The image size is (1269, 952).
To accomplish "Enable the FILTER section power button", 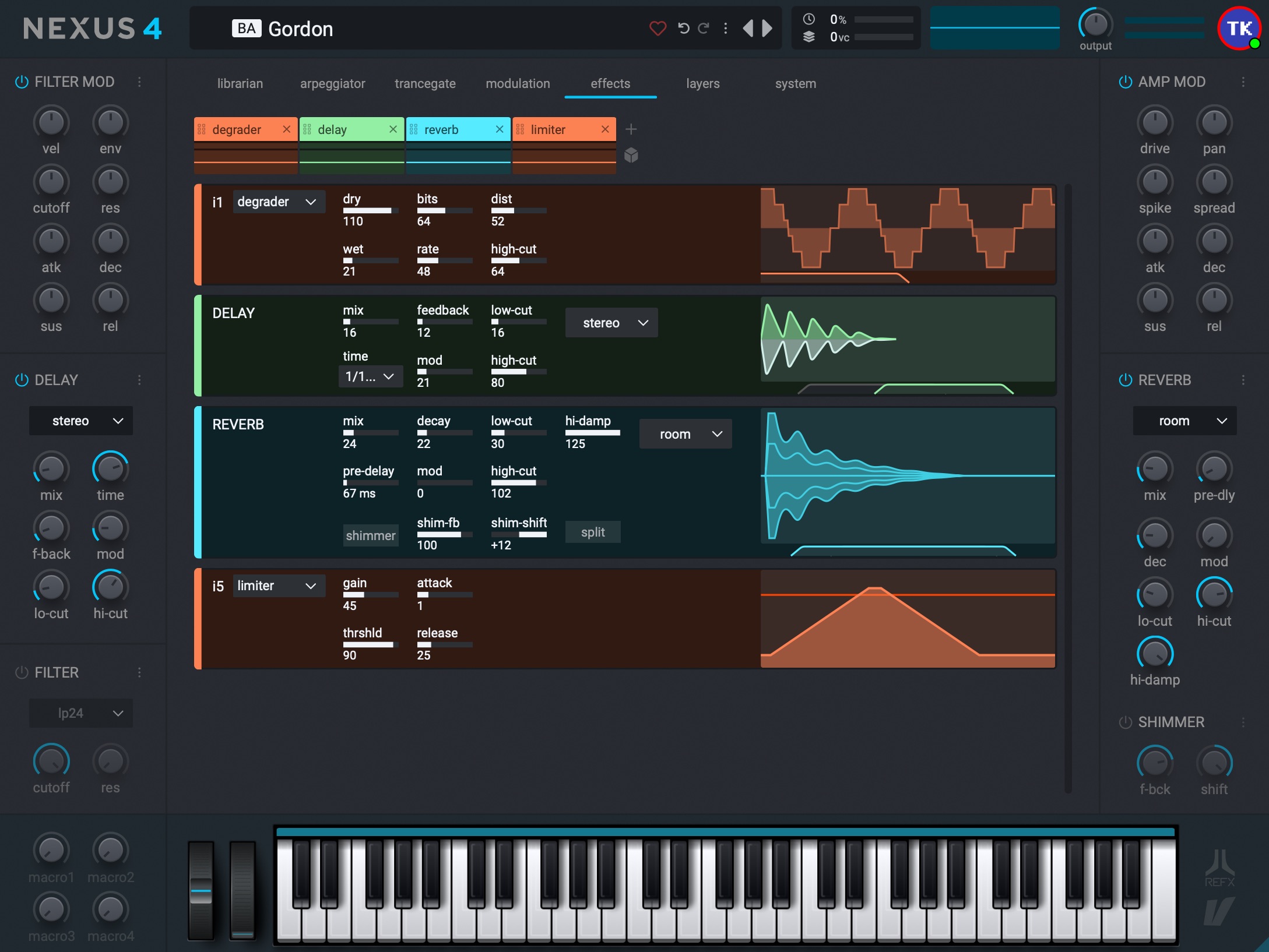I will pos(22,672).
